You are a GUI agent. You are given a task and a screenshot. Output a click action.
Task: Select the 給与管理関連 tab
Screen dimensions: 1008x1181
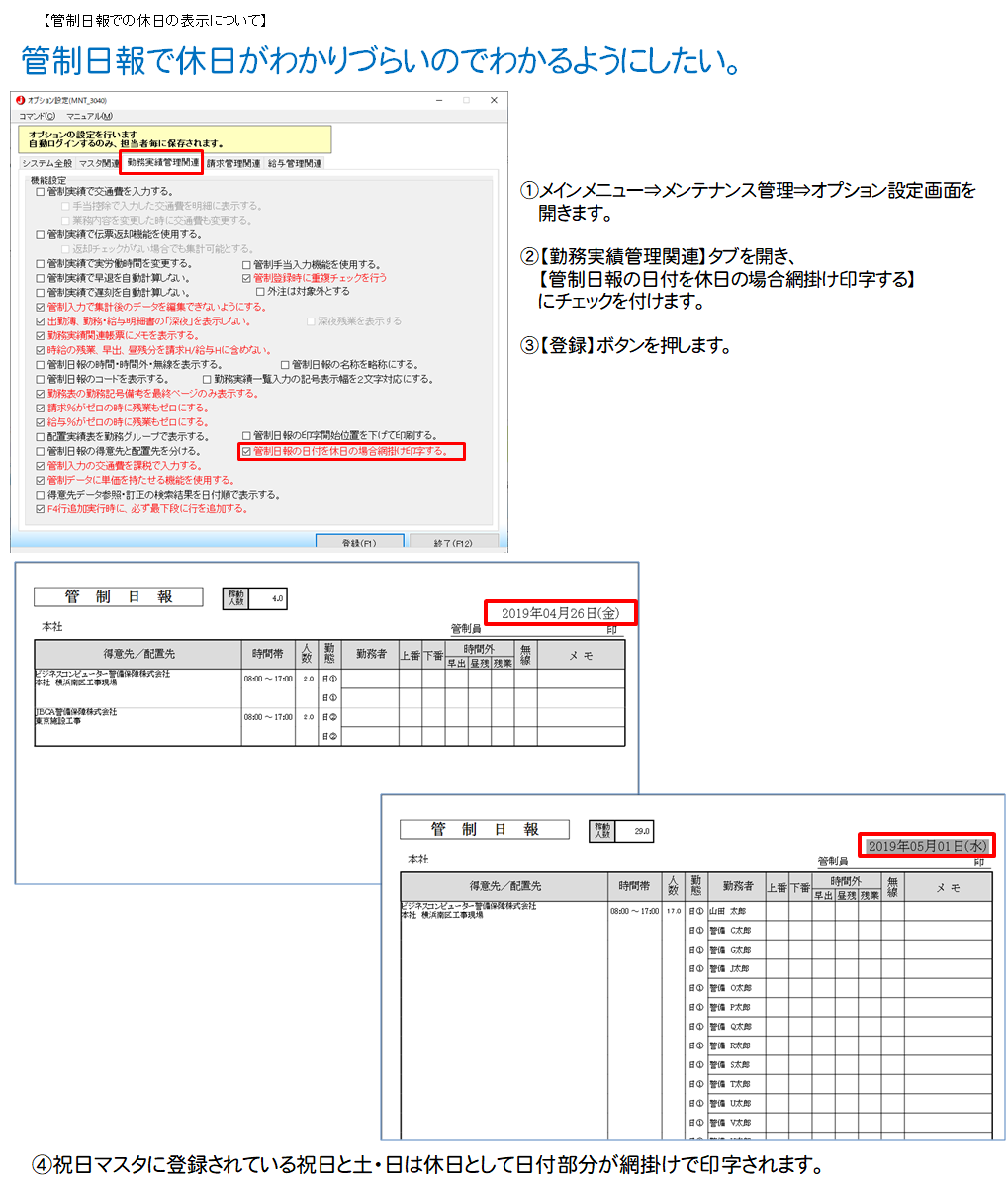[x=295, y=163]
